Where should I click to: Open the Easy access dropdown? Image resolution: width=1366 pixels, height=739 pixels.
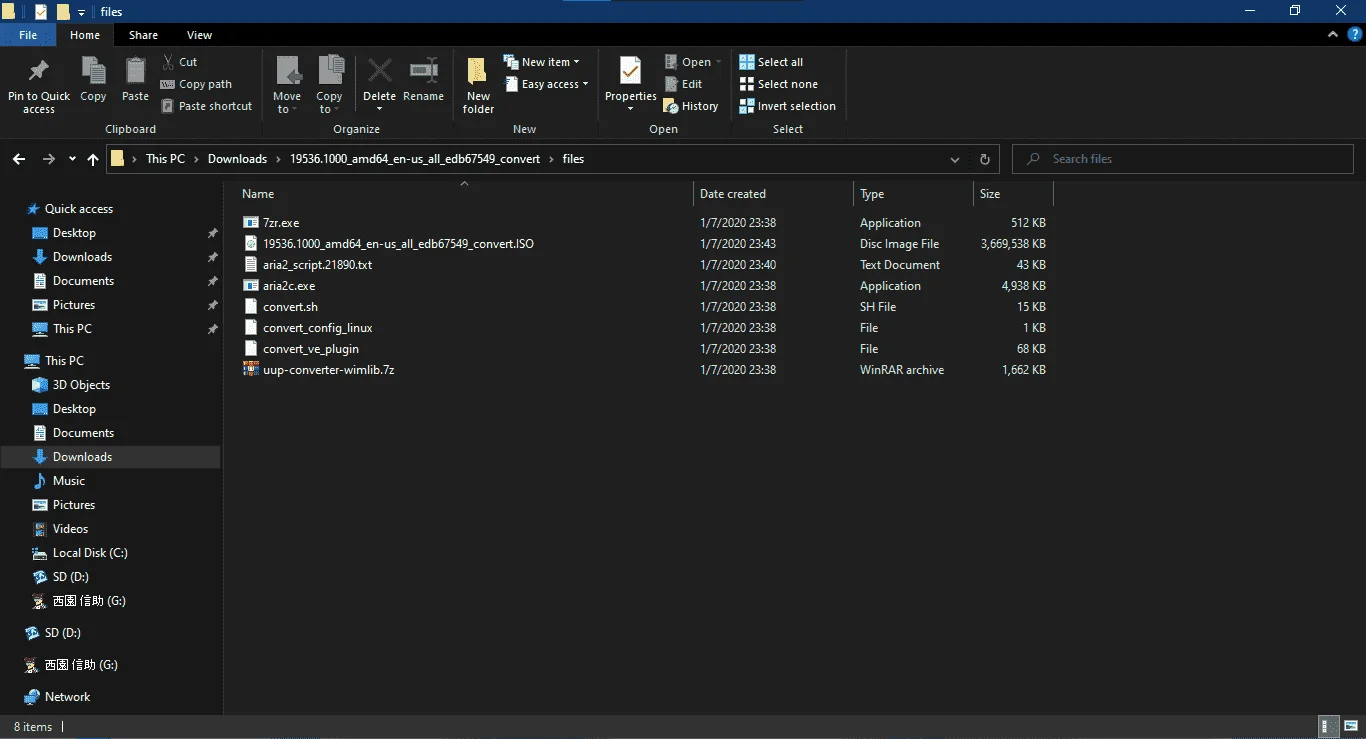coord(546,84)
